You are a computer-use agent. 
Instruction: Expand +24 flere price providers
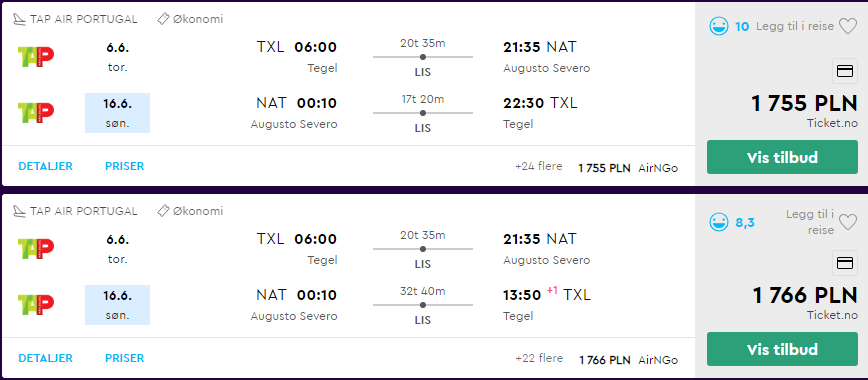pyautogui.click(x=538, y=166)
